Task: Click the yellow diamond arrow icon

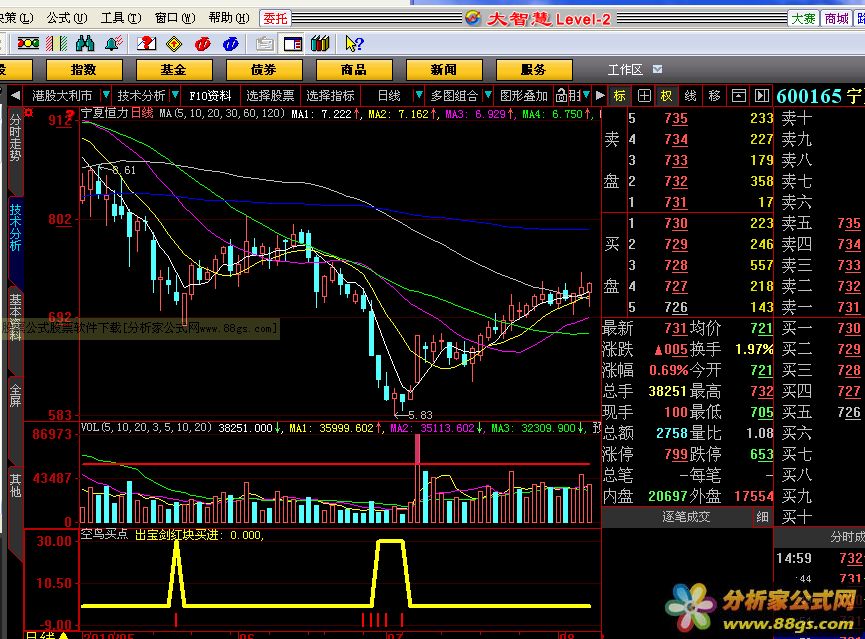Action: (174, 44)
